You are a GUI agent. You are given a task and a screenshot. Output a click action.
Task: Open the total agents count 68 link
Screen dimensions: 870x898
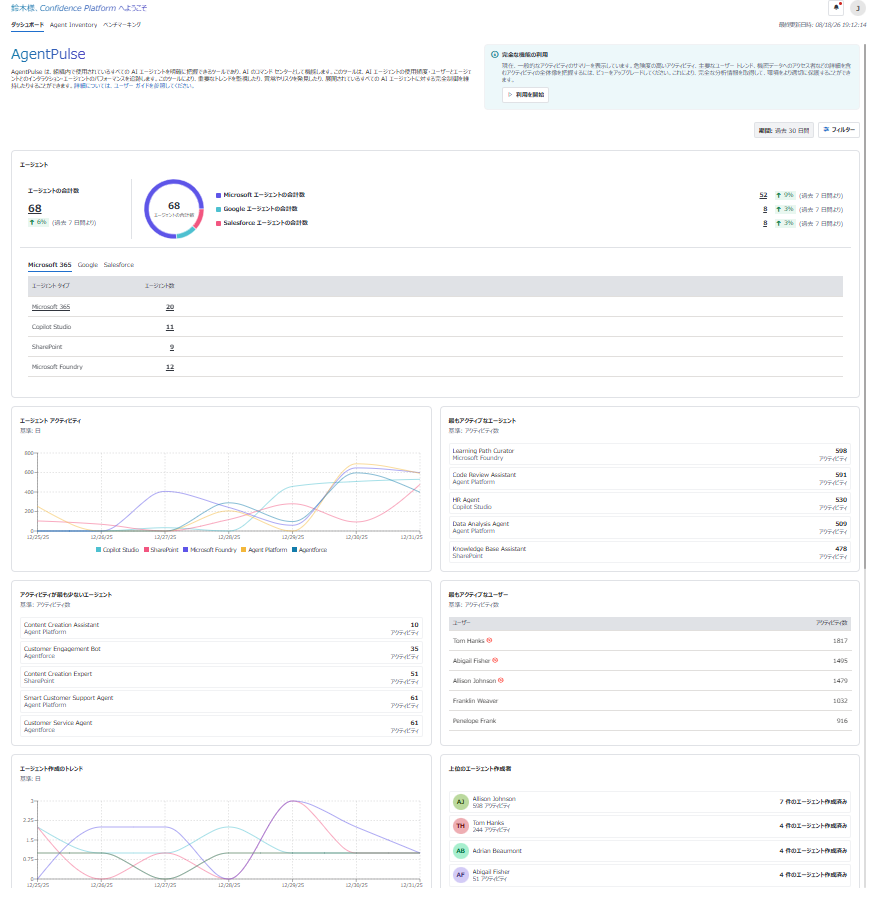click(35, 208)
